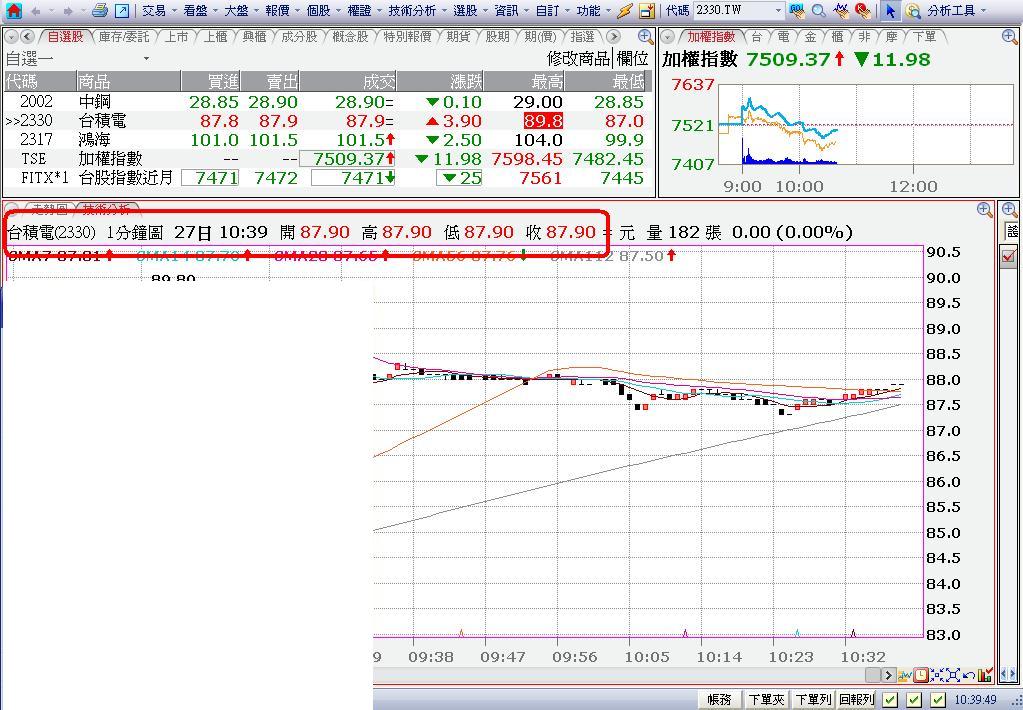Click the right sidebar left-arrow scroller
Screen dimensions: 1023x710
click(1005, 674)
